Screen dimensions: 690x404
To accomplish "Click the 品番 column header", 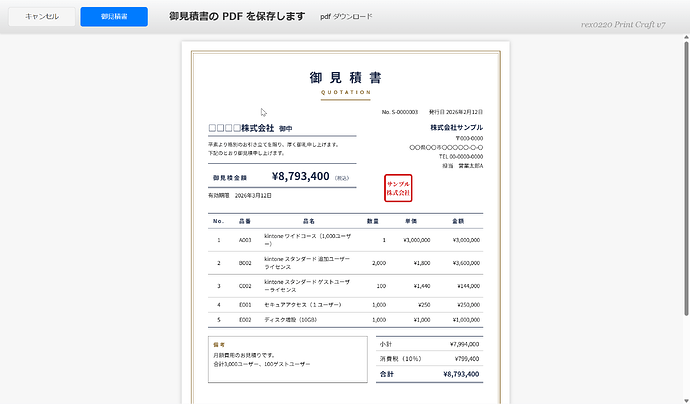I will [245, 221].
